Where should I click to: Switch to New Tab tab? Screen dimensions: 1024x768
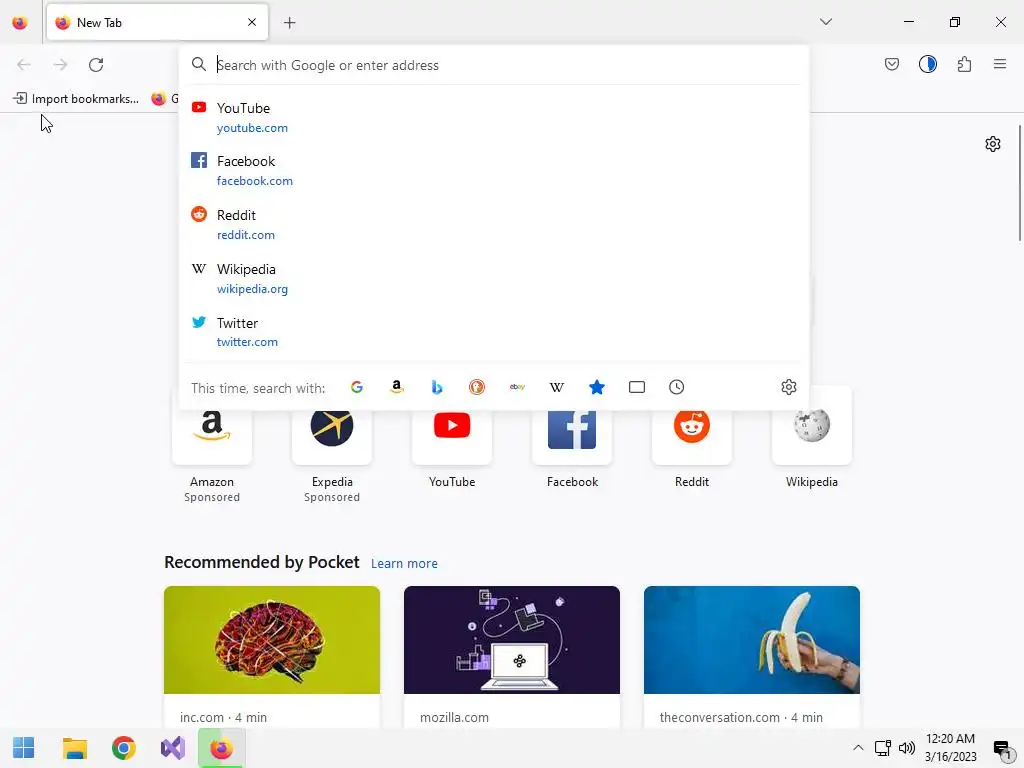(157, 22)
